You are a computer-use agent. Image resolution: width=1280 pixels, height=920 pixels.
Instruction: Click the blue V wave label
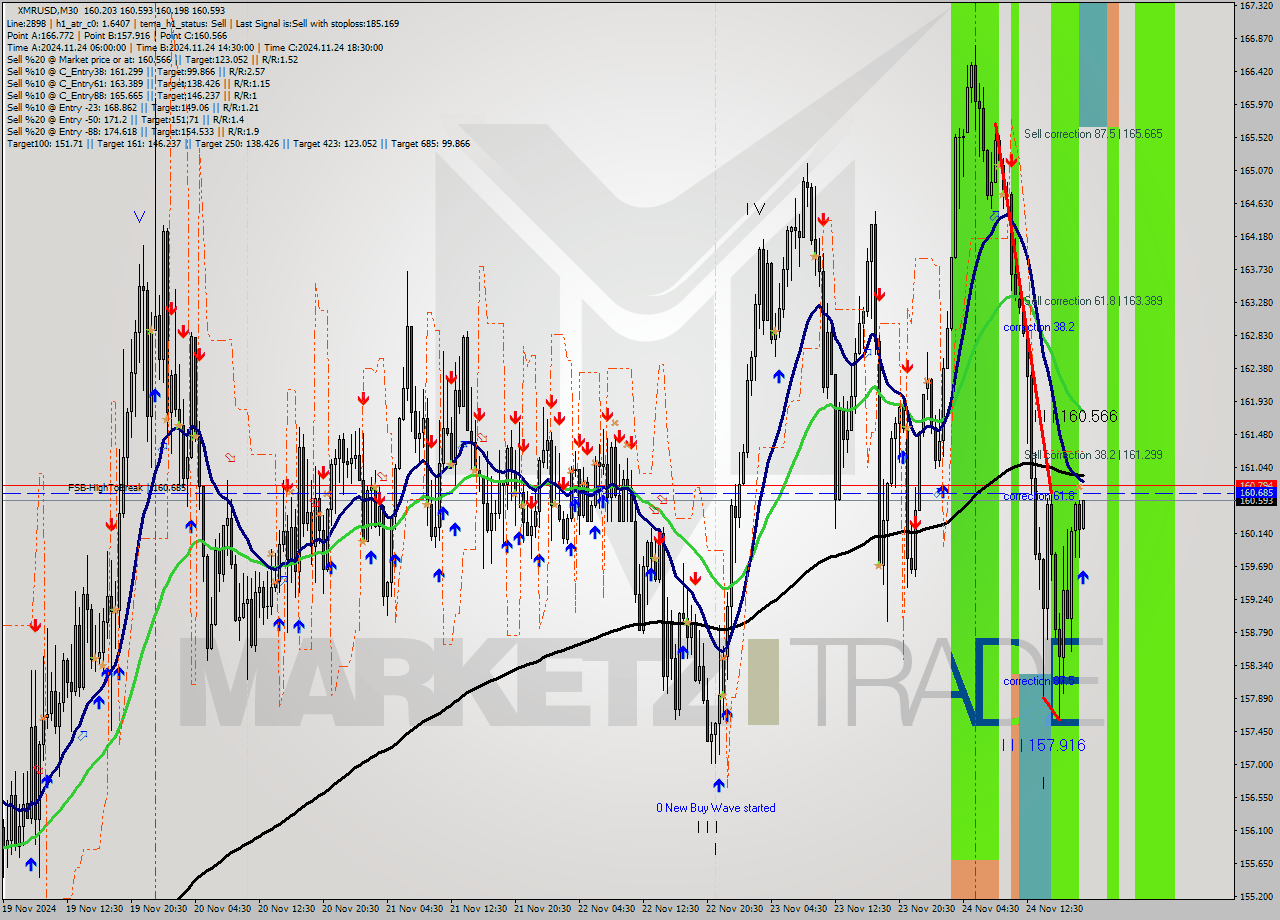pyautogui.click(x=139, y=216)
